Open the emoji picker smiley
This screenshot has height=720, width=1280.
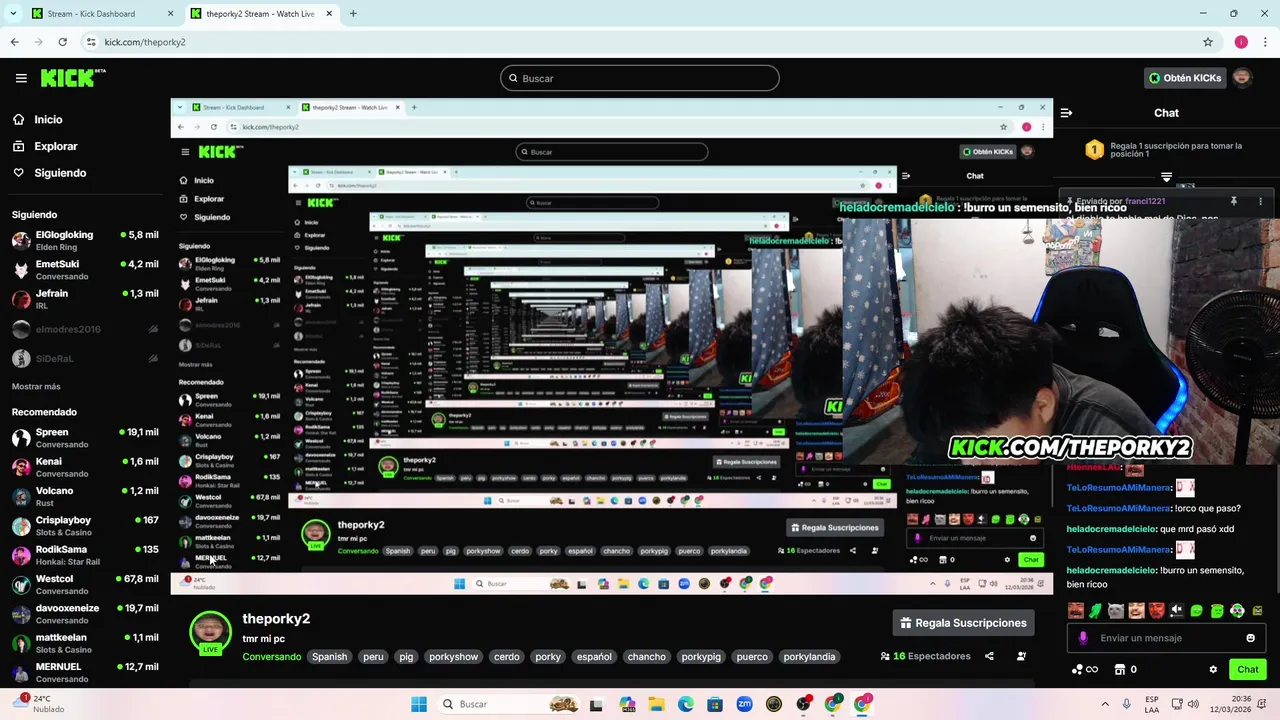[1250, 638]
